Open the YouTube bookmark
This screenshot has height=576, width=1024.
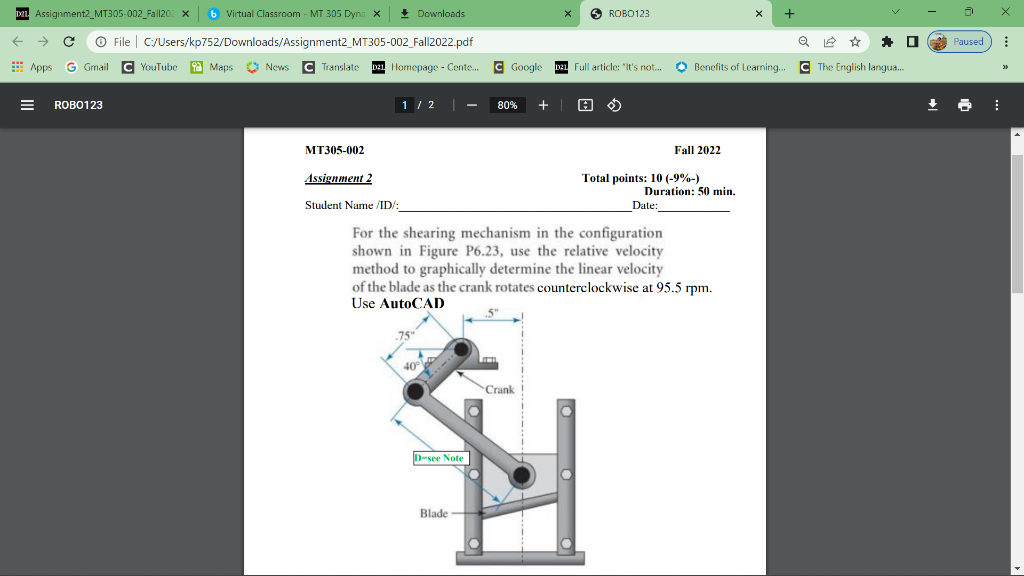pos(150,67)
